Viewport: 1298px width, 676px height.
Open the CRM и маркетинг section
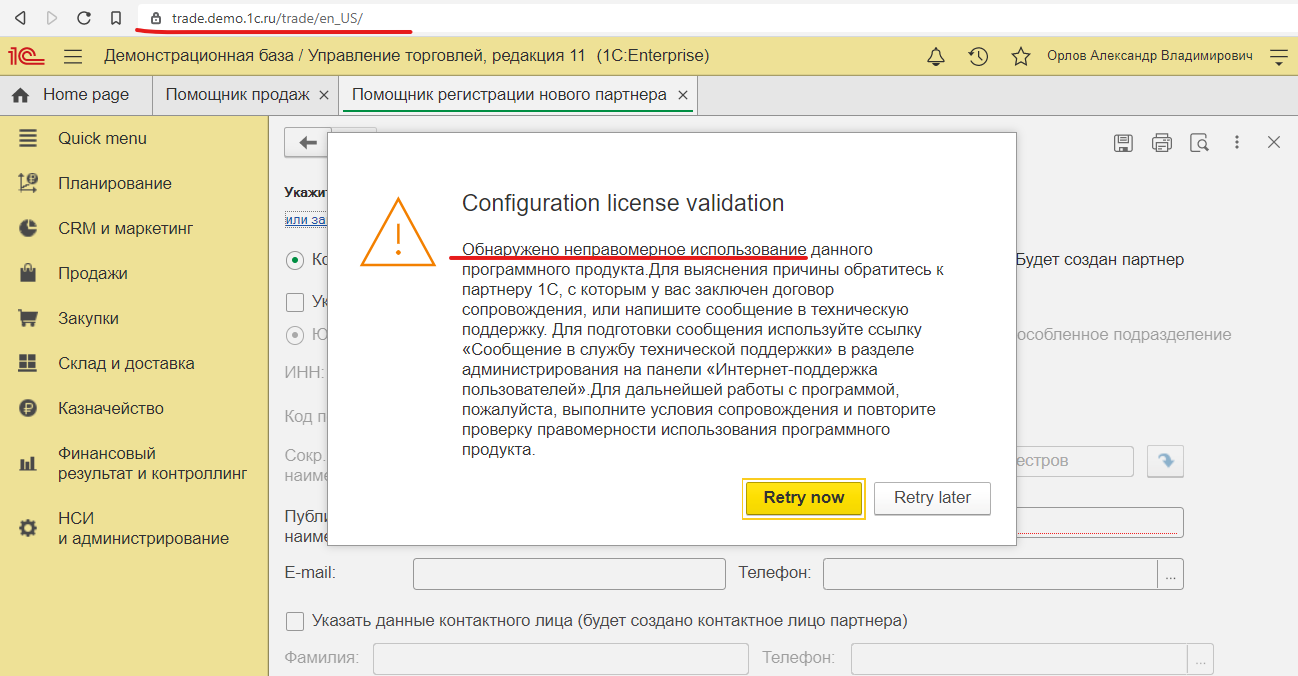click(126, 228)
